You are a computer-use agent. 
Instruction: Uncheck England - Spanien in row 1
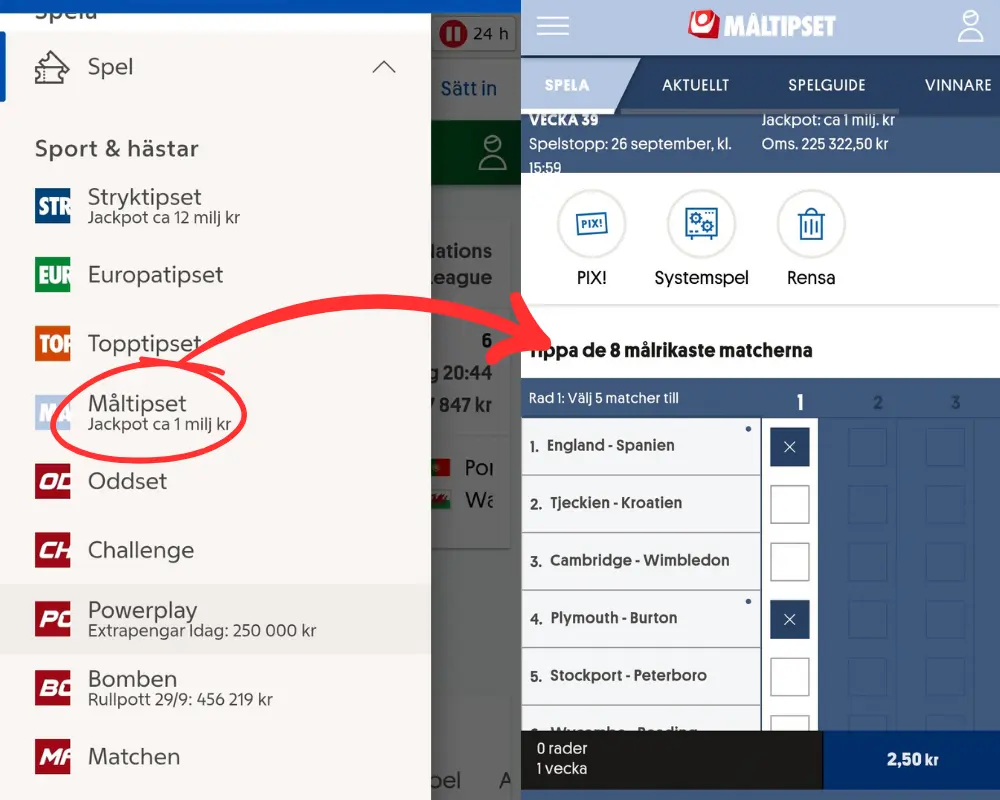(x=790, y=447)
